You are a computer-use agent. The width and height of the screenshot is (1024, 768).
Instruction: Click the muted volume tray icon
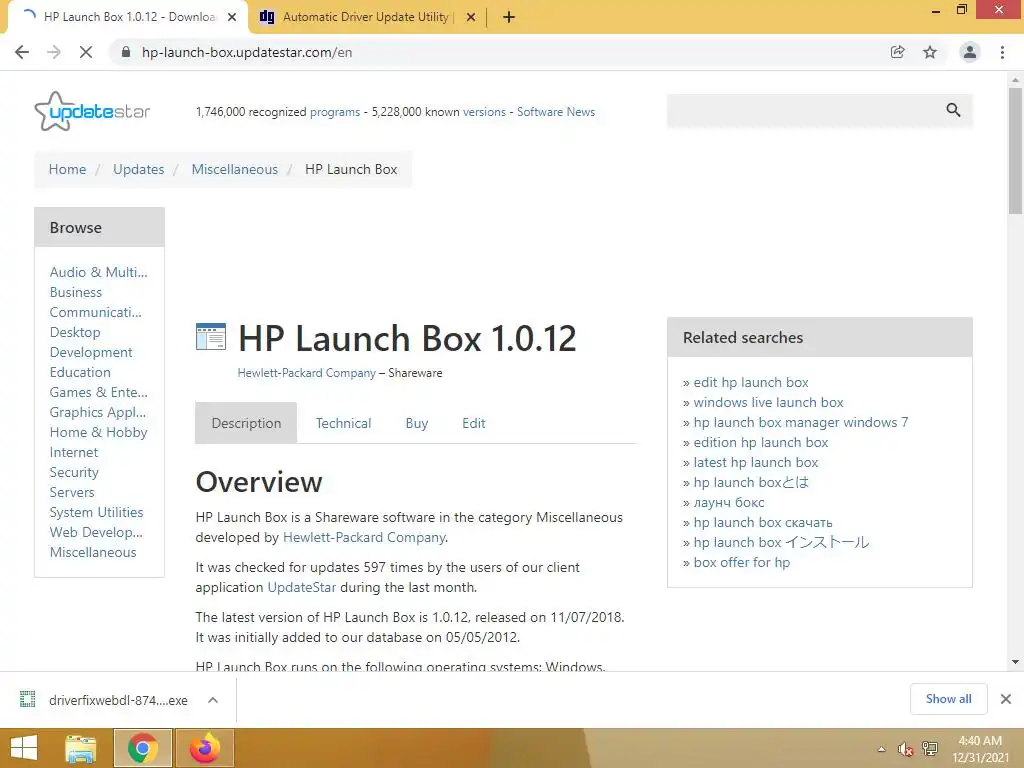tap(905, 749)
